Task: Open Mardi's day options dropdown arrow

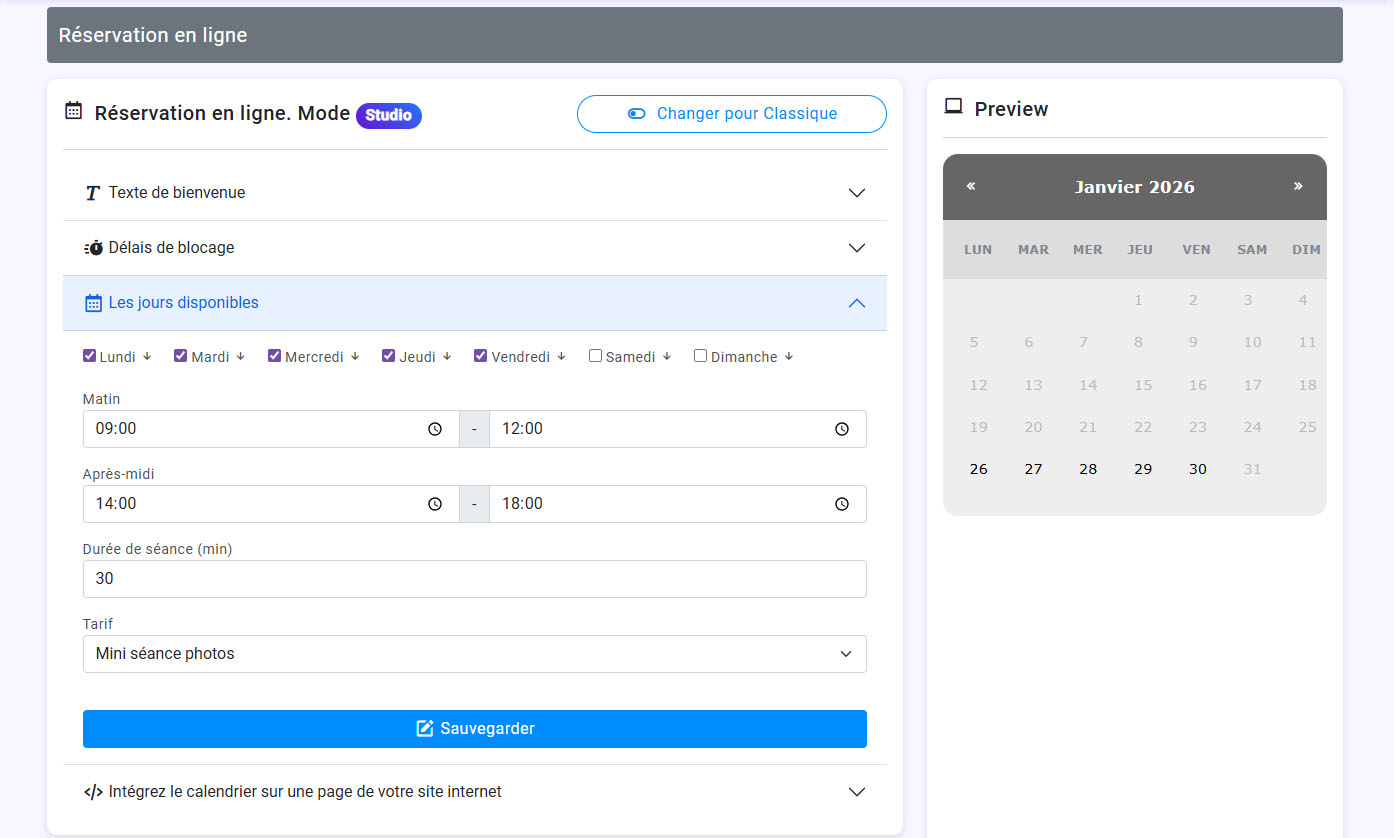Action: pyautogui.click(x=240, y=356)
